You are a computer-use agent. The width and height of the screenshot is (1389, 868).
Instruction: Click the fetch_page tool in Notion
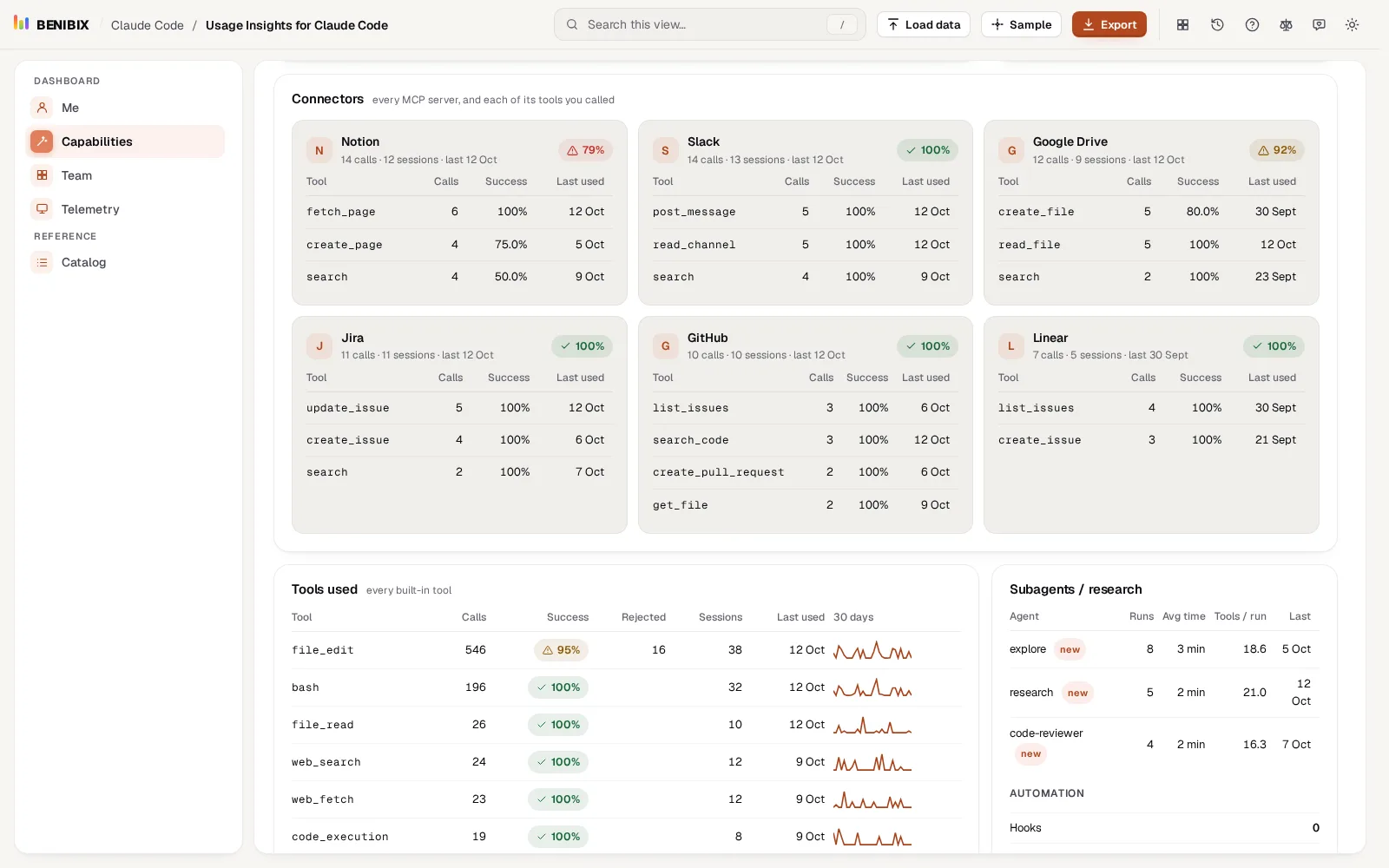coord(341,212)
